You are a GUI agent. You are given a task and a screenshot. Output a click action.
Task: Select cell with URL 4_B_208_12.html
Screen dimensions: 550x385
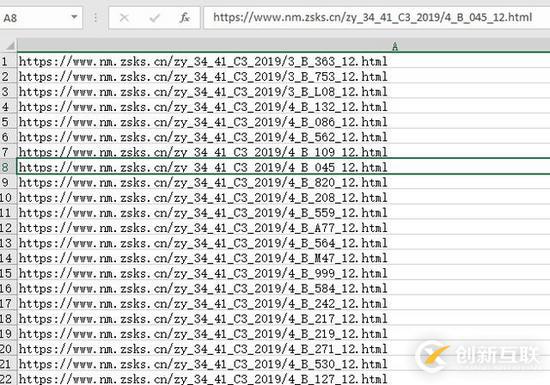(x=283, y=197)
